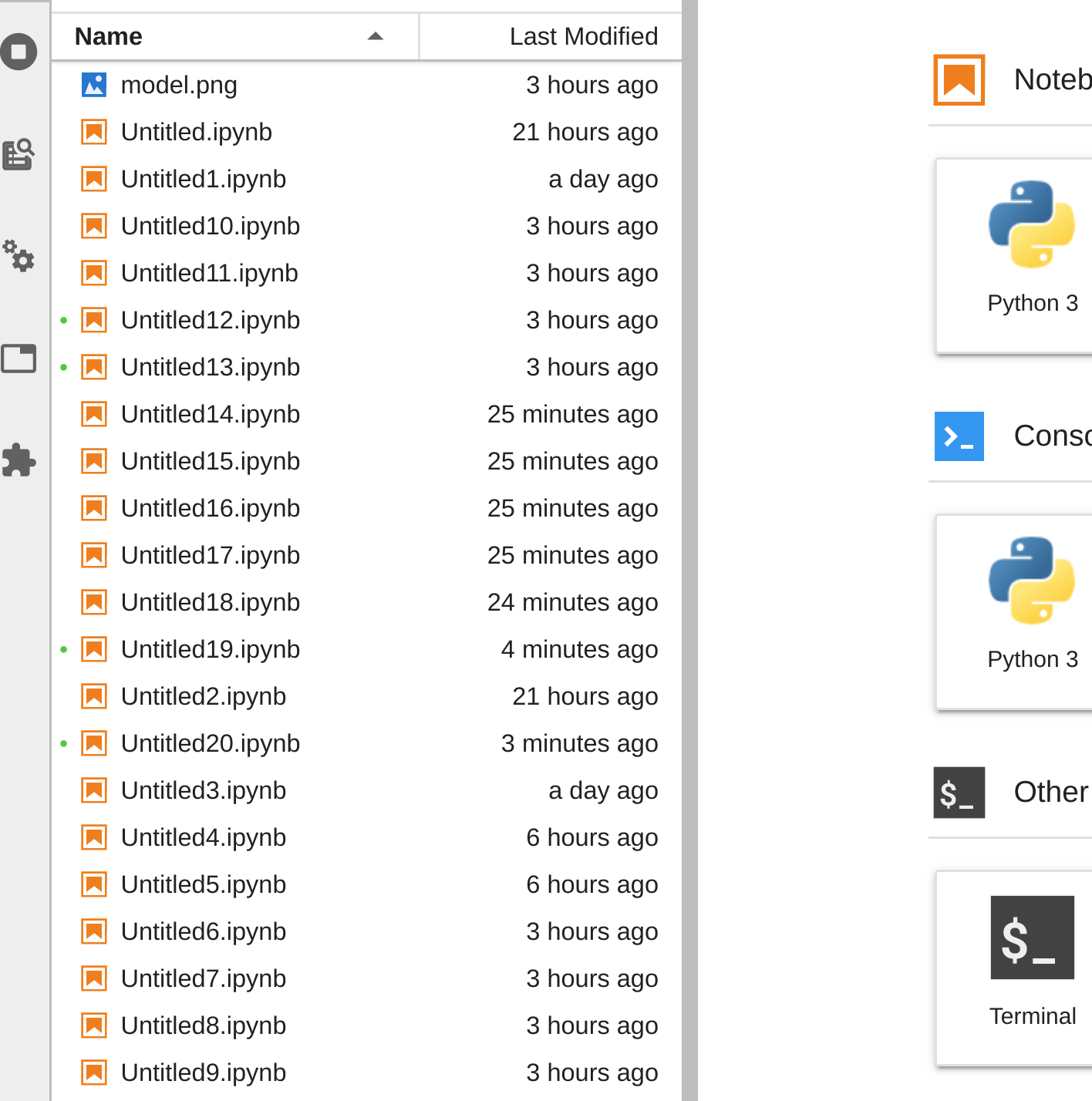Click the notebook icon beside Untitled14.ipynb
Screen dimensions: 1092x1101
pos(93,414)
